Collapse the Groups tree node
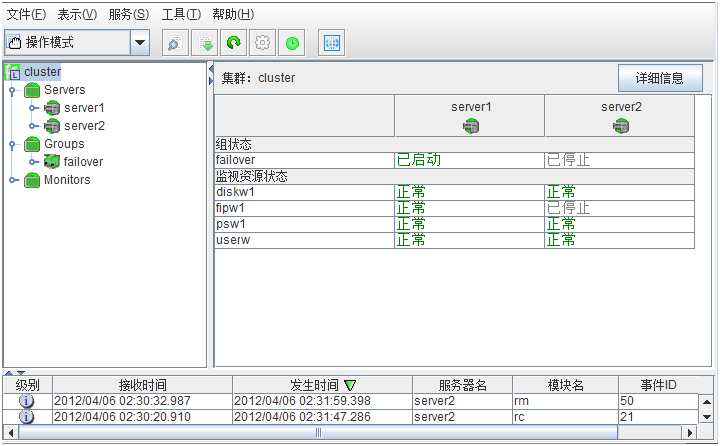 pos(13,144)
